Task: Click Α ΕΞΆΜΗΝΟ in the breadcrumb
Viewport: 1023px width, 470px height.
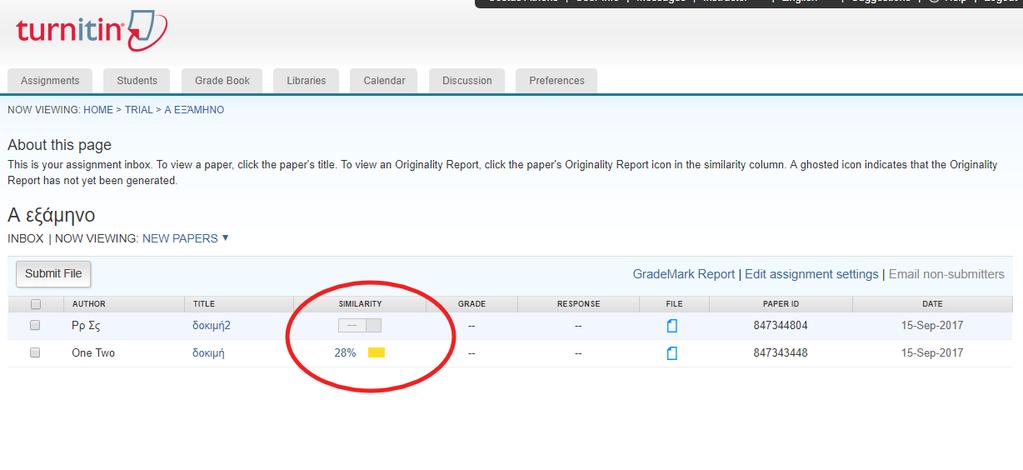Action: click(194, 110)
